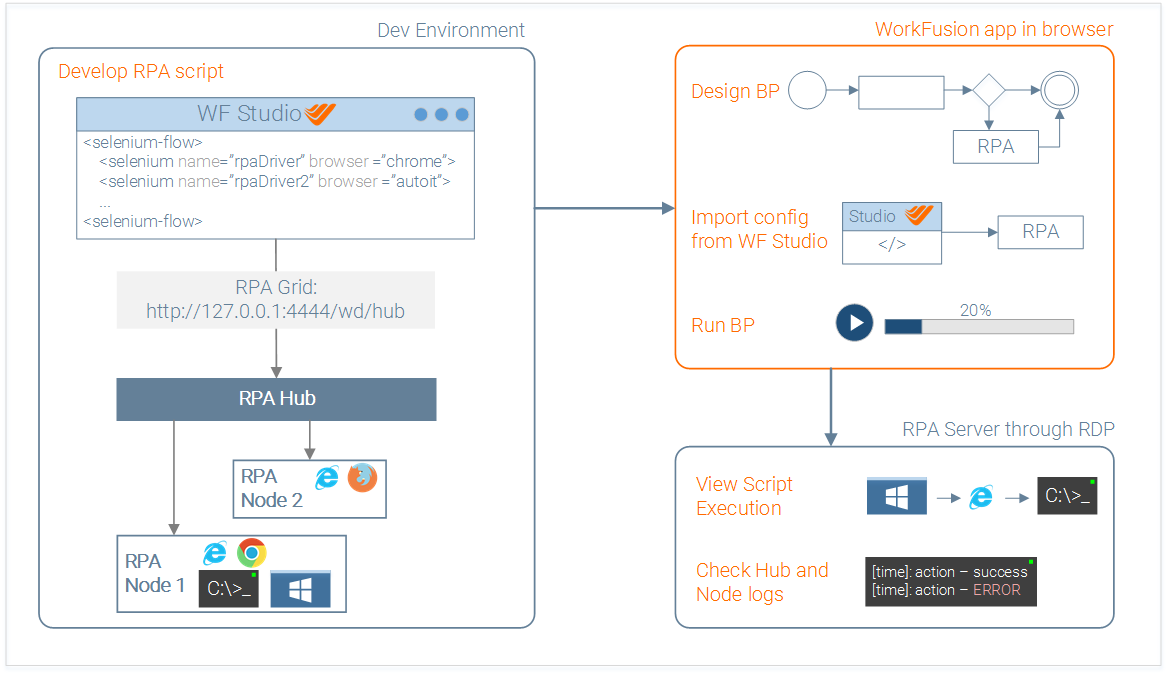Click 'View Script Execution' text

[744, 496]
